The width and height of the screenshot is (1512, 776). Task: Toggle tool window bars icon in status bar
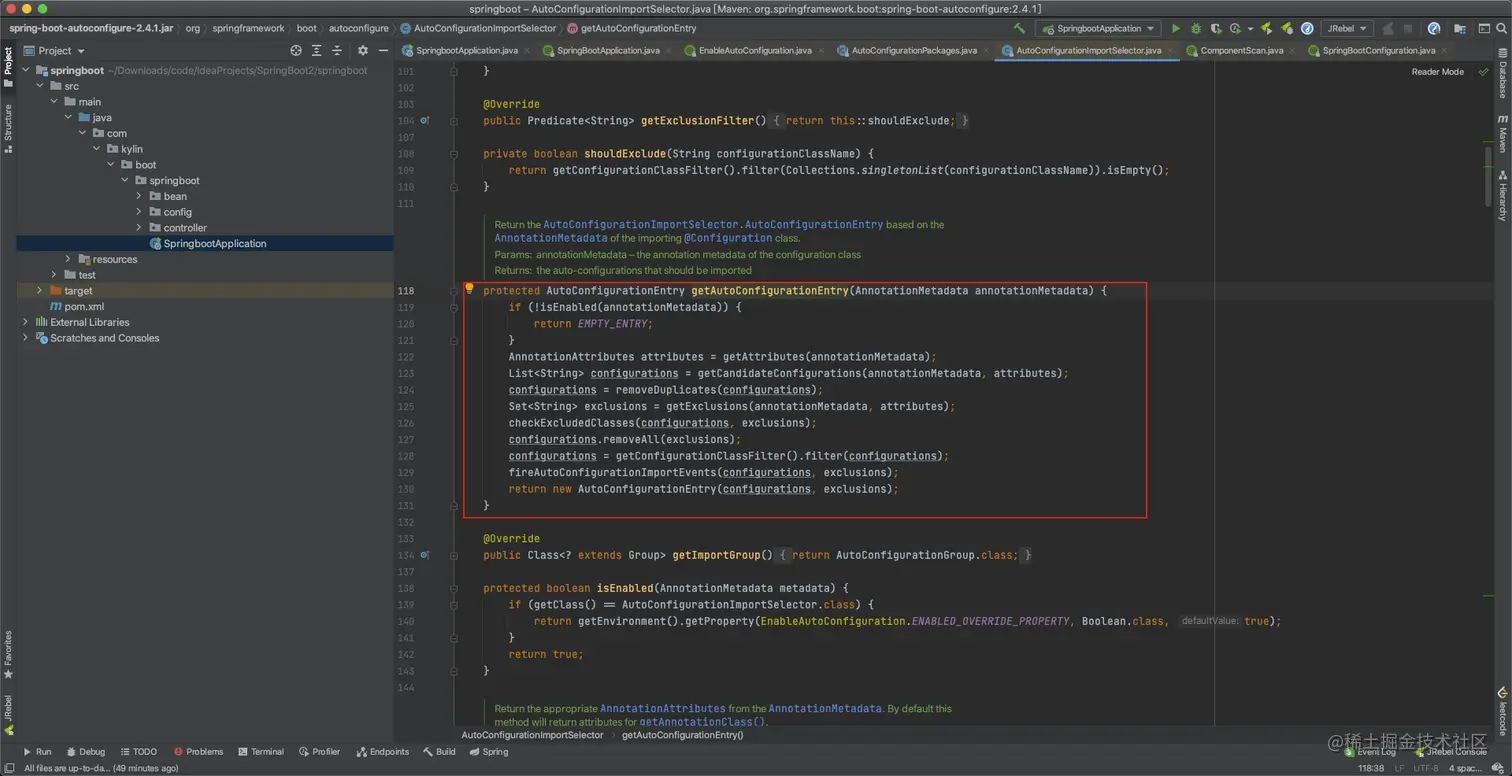10,768
